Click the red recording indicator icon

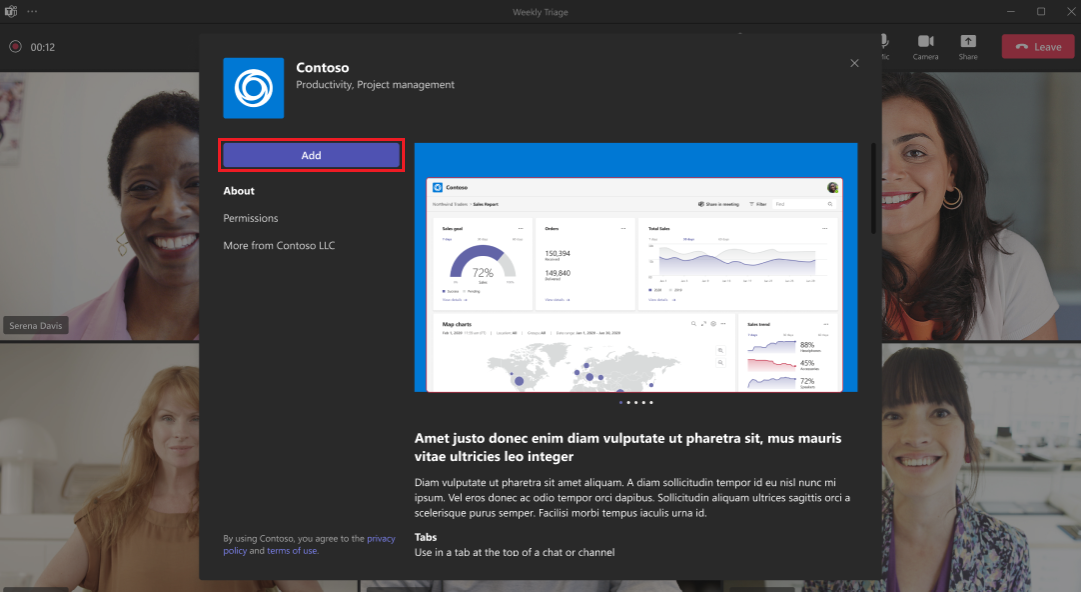point(14,46)
